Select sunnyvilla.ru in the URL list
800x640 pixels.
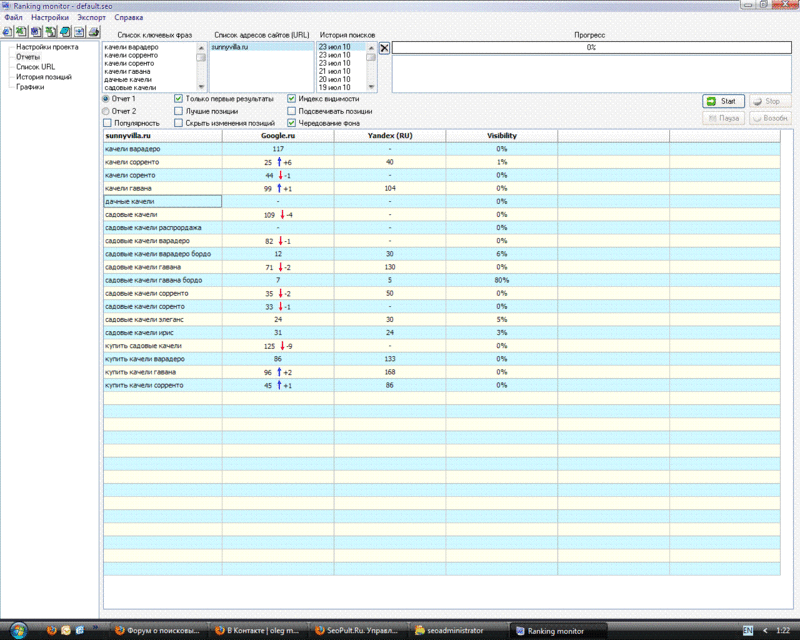(231, 47)
